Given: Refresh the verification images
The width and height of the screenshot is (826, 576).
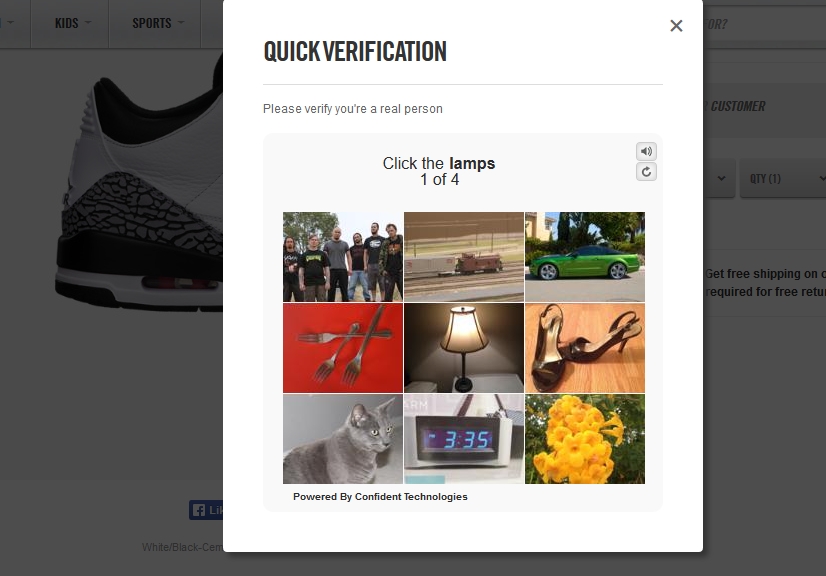Looking at the screenshot, I should [x=646, y=172].
